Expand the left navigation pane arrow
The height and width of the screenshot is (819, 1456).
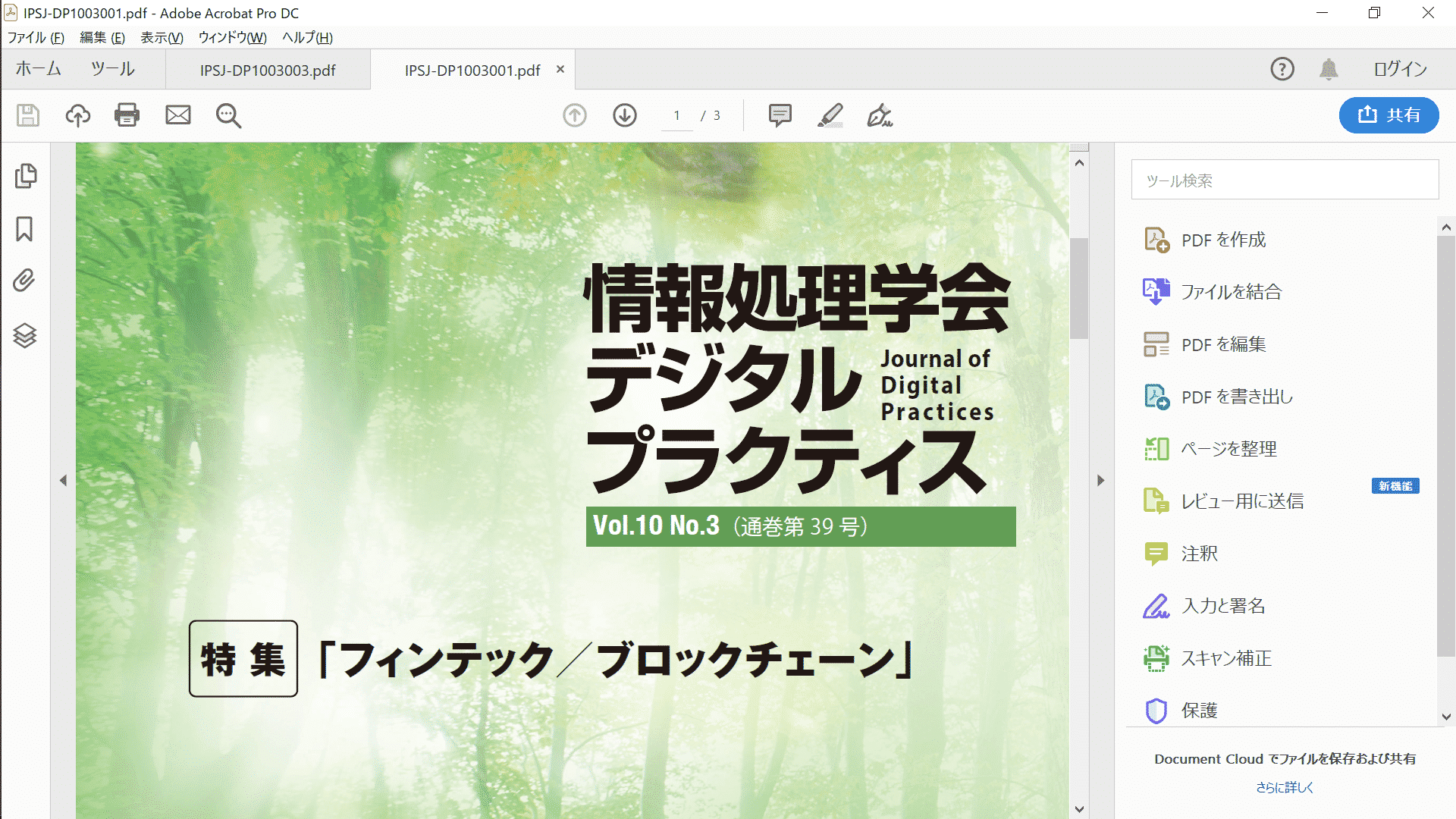63,480
